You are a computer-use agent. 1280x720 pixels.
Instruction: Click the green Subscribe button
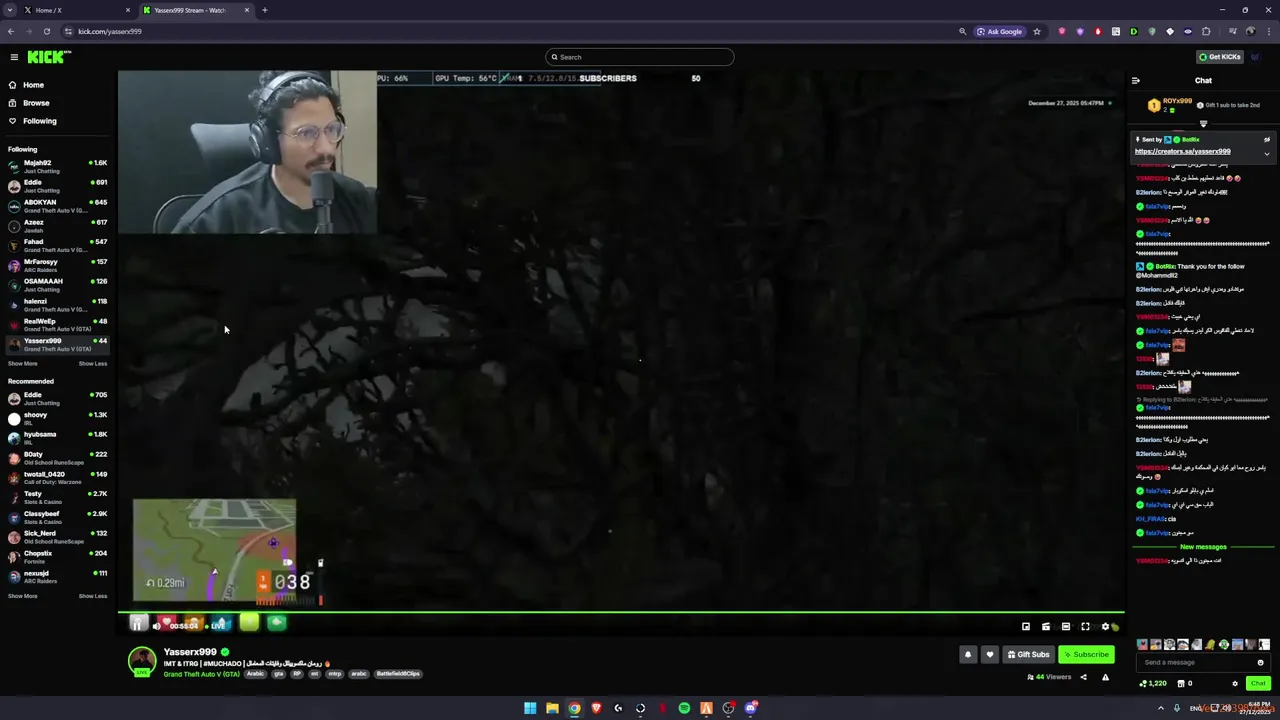point(1086,655)
